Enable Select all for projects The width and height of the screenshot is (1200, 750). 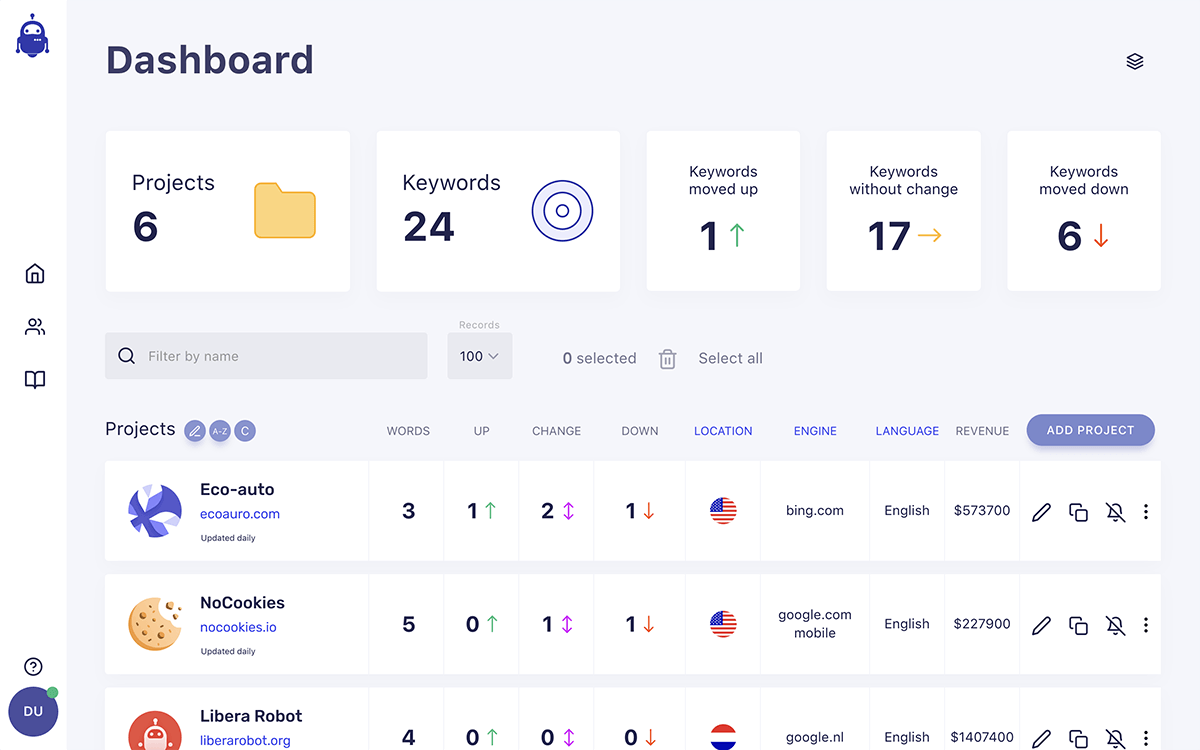pyautogui.click(x=730, y=358)
